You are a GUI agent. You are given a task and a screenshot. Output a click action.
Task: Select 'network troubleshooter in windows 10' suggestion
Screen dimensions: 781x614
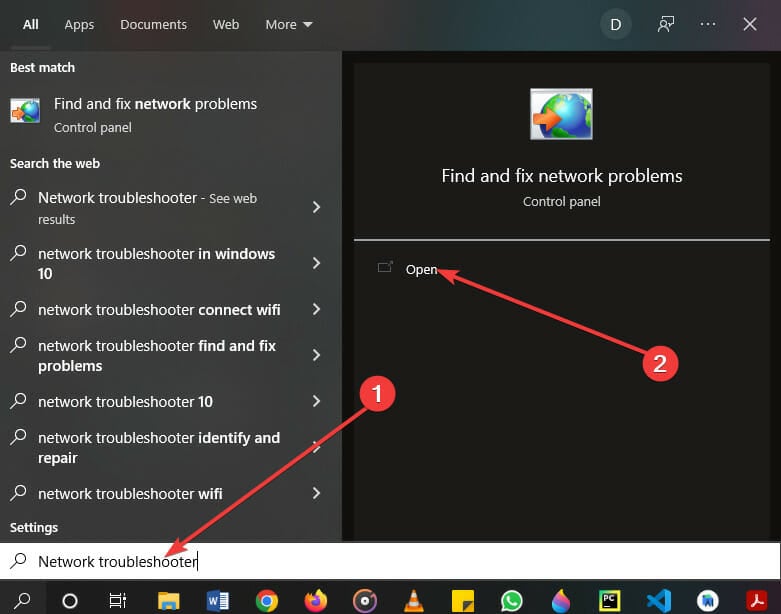[x=171, y=263]
